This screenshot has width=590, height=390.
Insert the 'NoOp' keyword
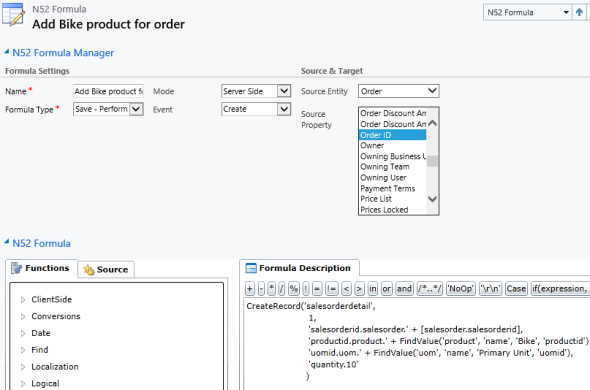pyautogui.click(x=461, y=289)
